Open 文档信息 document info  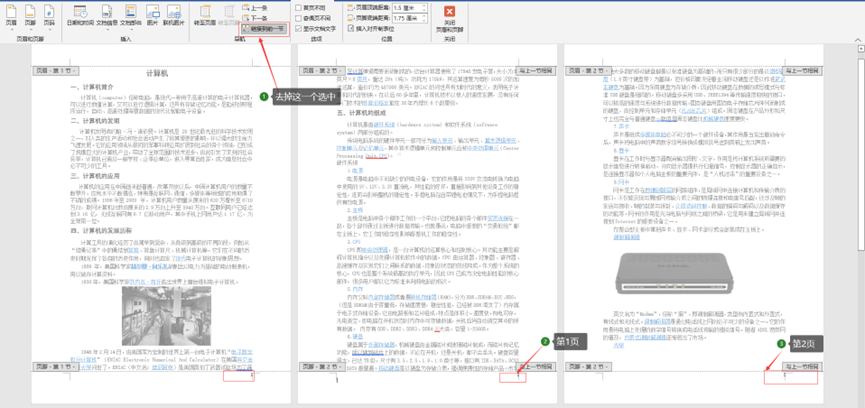click(x=106, y=15)
